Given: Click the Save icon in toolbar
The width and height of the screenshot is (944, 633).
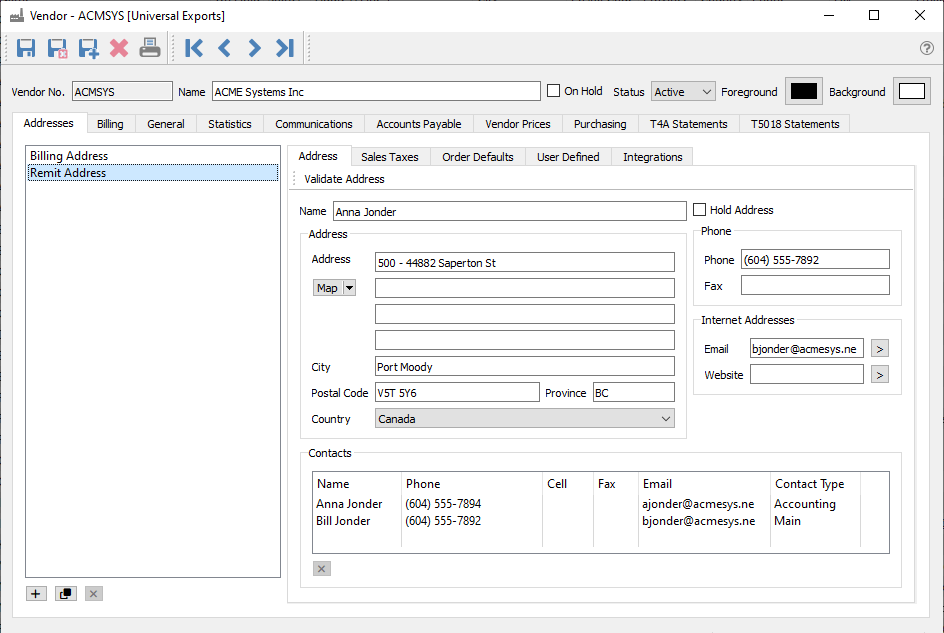Looking at the screenshot, I should click(x=27, y=48).
